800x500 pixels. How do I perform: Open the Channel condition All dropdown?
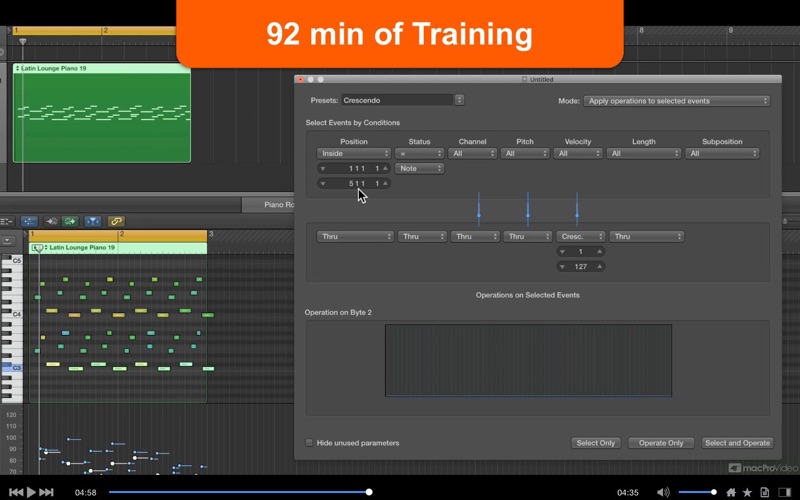point(472,153)
